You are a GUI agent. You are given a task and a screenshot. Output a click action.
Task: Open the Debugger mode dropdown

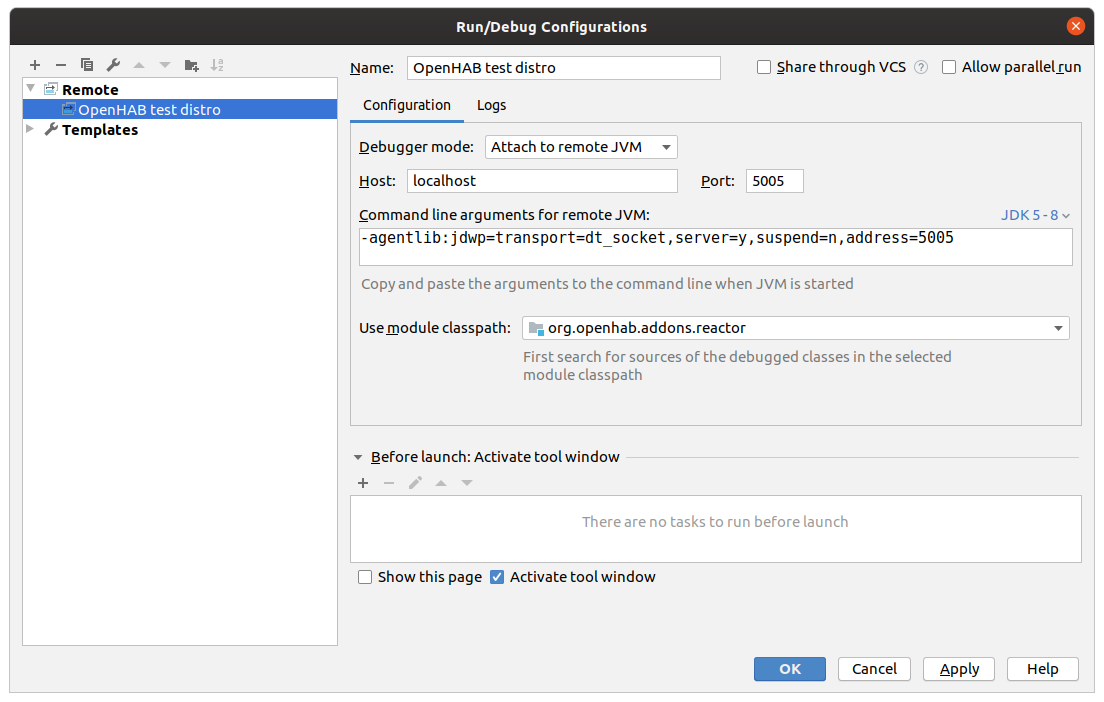coord(665,146)
